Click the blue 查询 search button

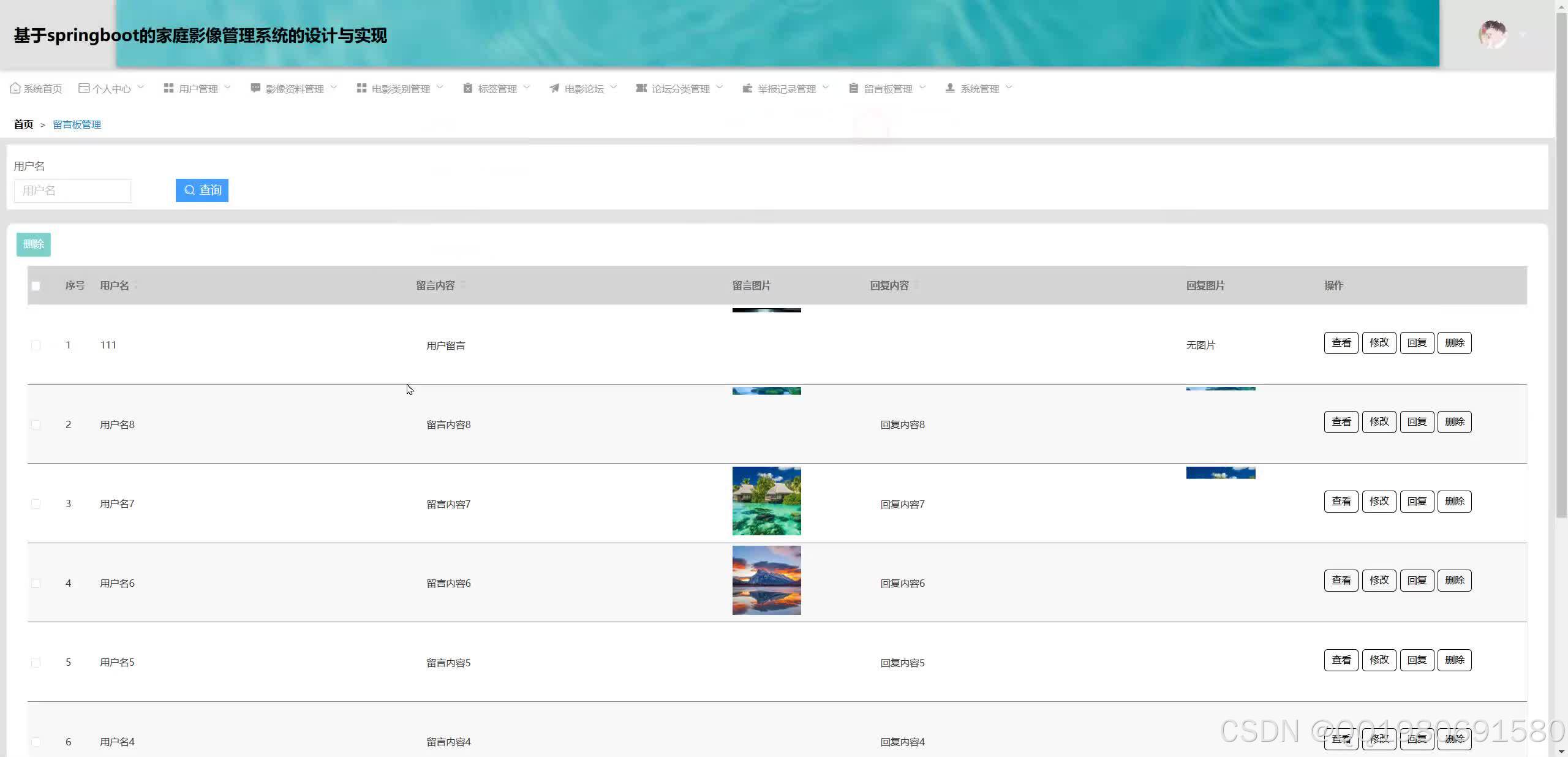pyautogui.click(x=202, y=190)
